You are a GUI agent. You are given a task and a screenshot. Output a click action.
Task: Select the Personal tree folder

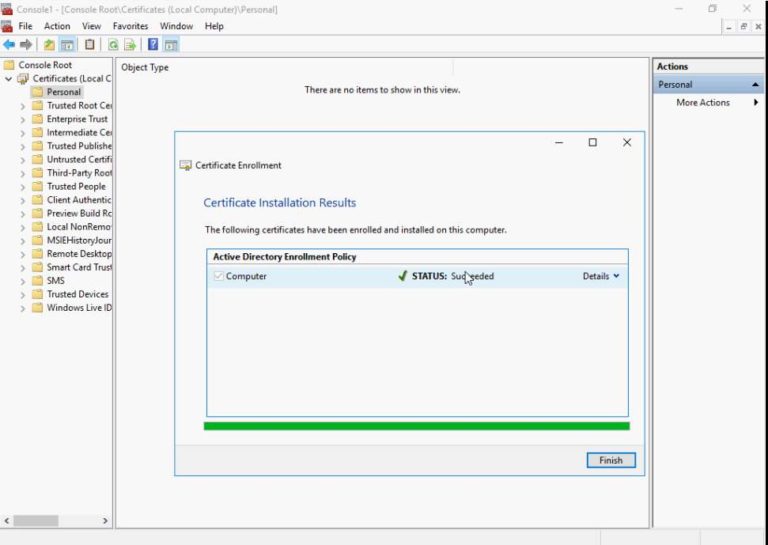click(64, 92)
